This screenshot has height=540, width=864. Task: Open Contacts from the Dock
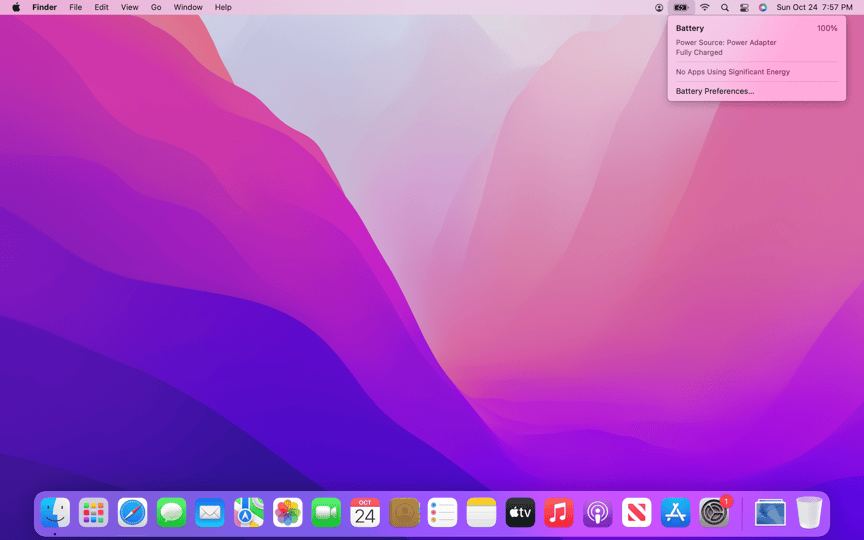coord(404,513)
